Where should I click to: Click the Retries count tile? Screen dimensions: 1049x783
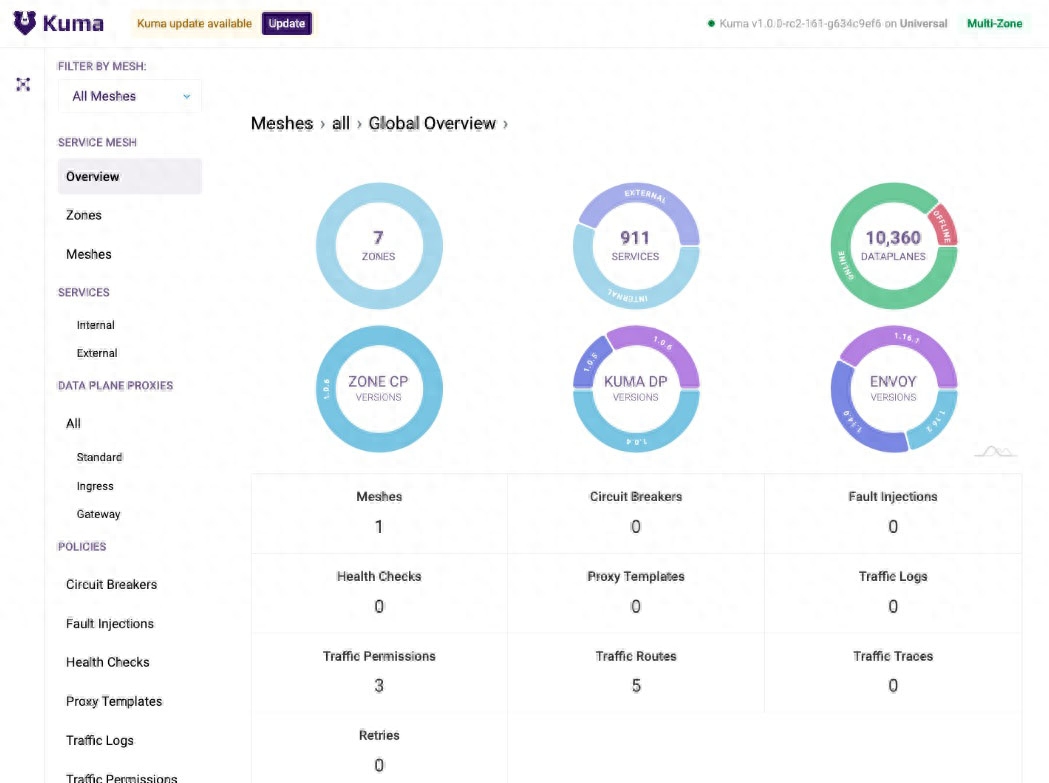click(x=379, y=748)
